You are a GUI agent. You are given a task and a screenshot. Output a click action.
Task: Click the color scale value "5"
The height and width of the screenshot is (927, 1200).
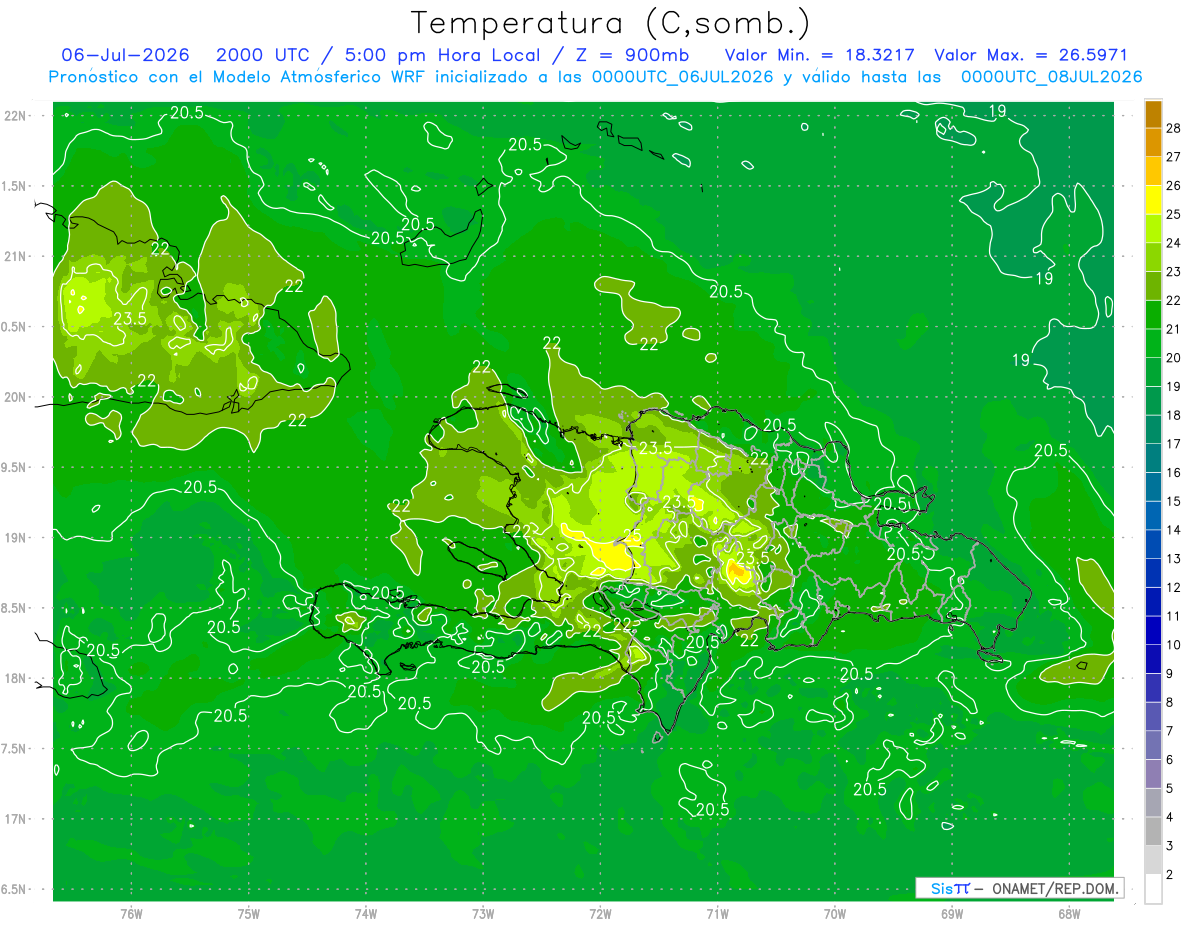(1170, 789)
